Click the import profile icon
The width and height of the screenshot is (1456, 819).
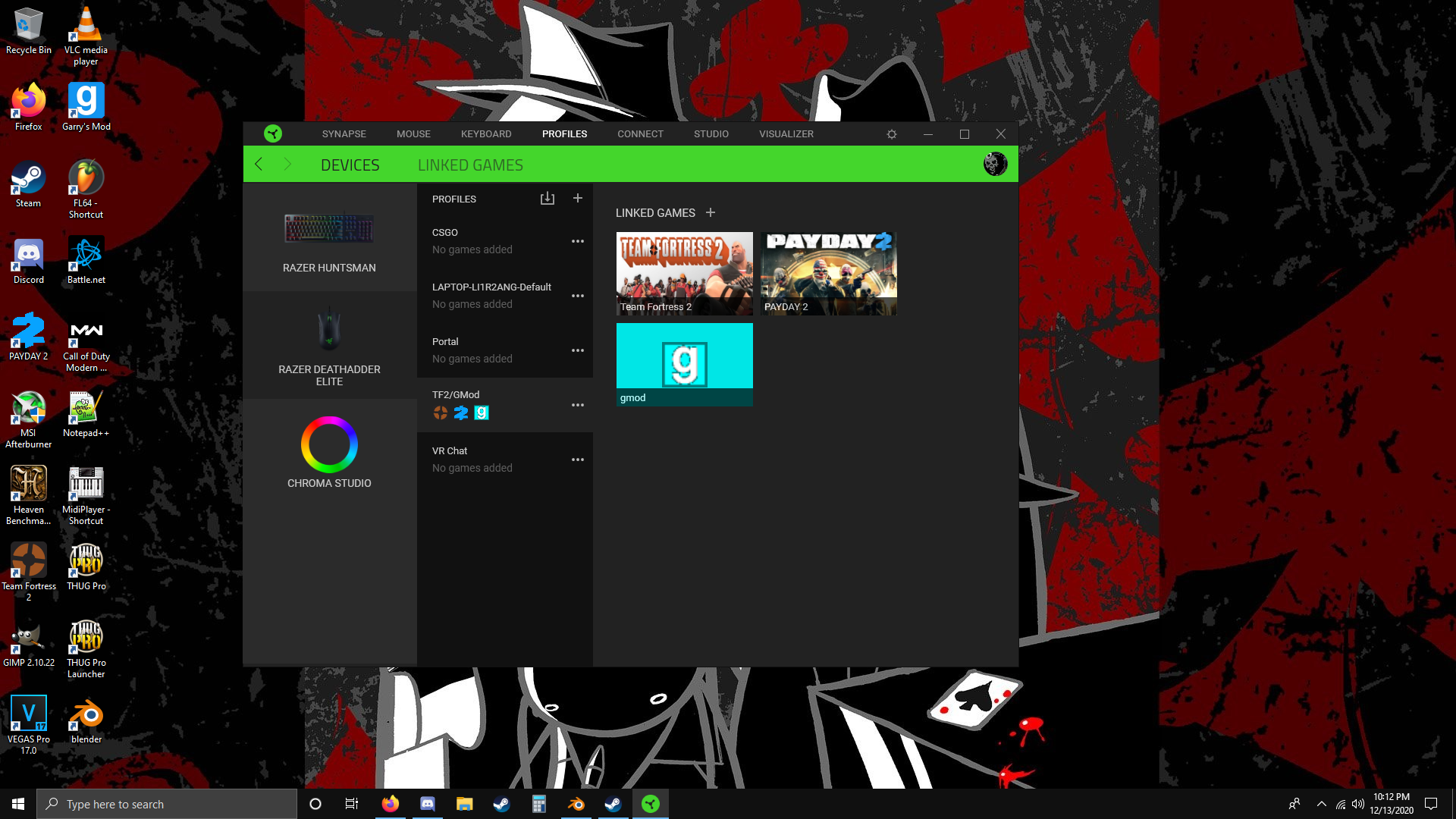[x=548, y=199]
